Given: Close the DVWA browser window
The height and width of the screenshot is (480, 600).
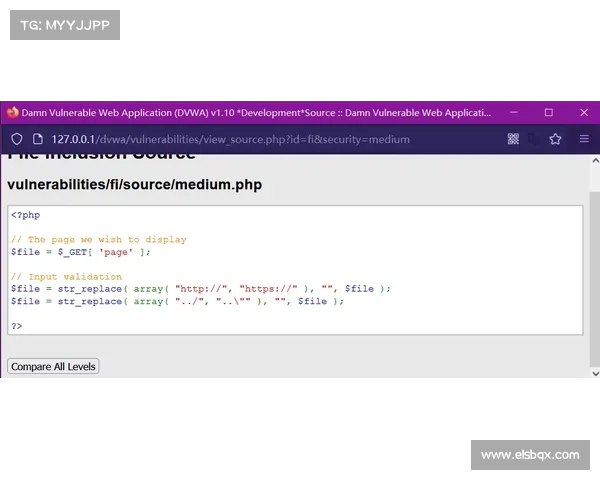Looking at the screenshot, I should pyautogui.click(x=584, y=113).
